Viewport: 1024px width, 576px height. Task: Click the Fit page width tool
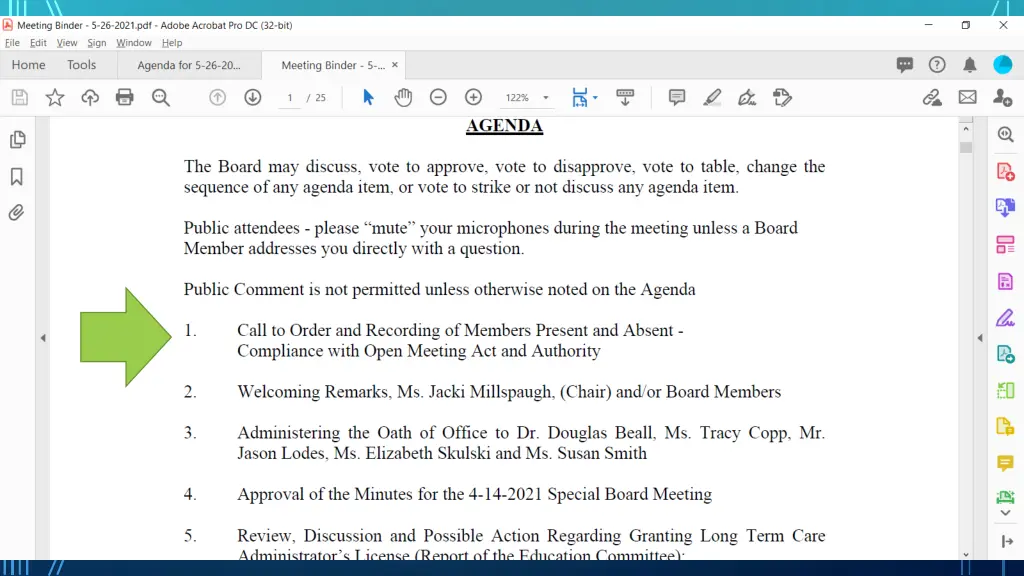point(579,97)
